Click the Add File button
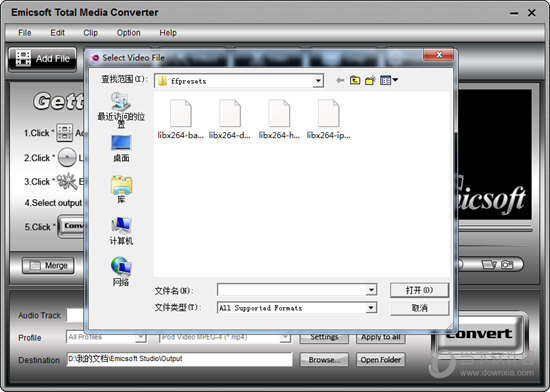 click(x=42, y=59)
